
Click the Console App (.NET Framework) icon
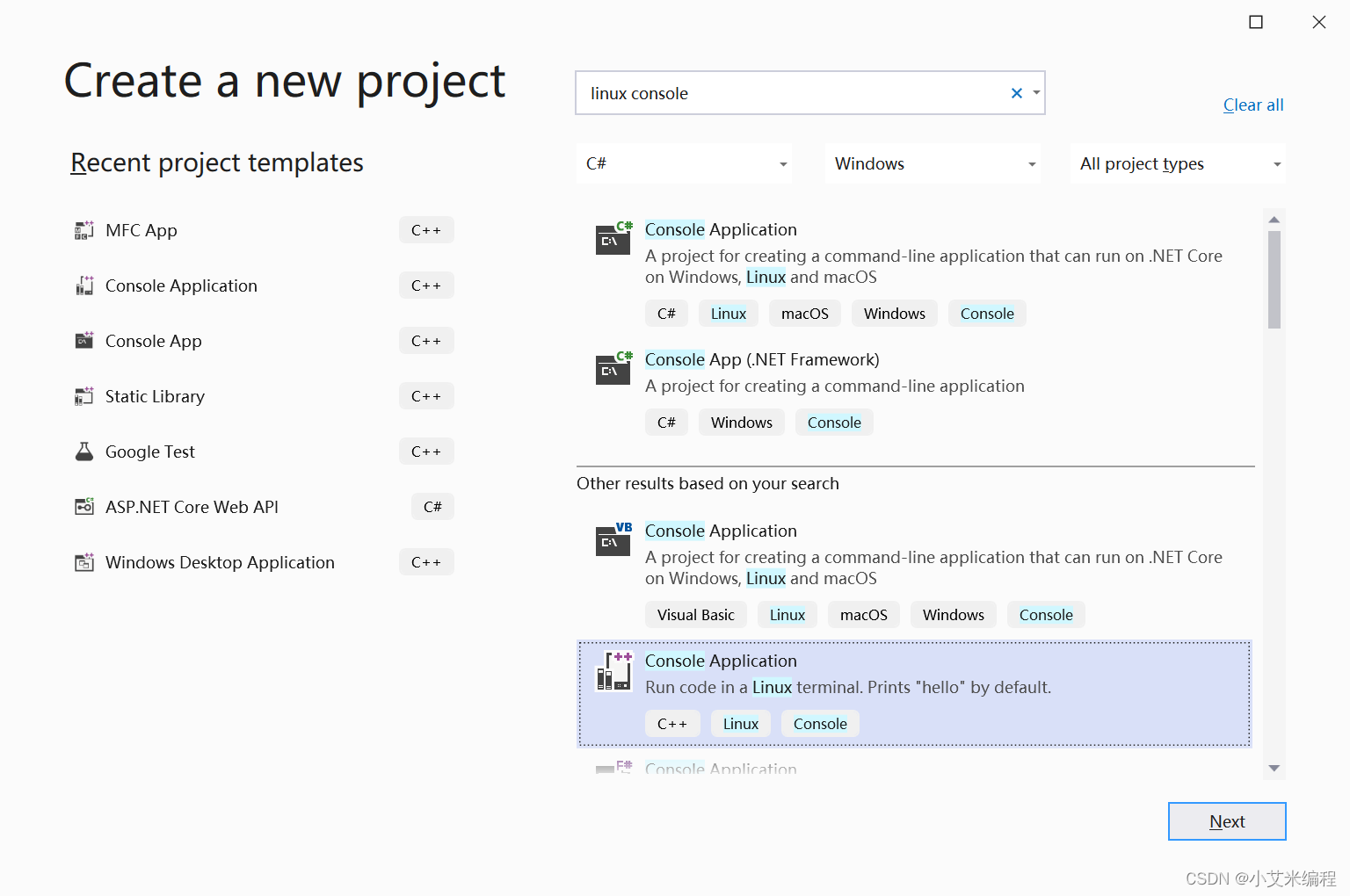[x=613, y=368]
